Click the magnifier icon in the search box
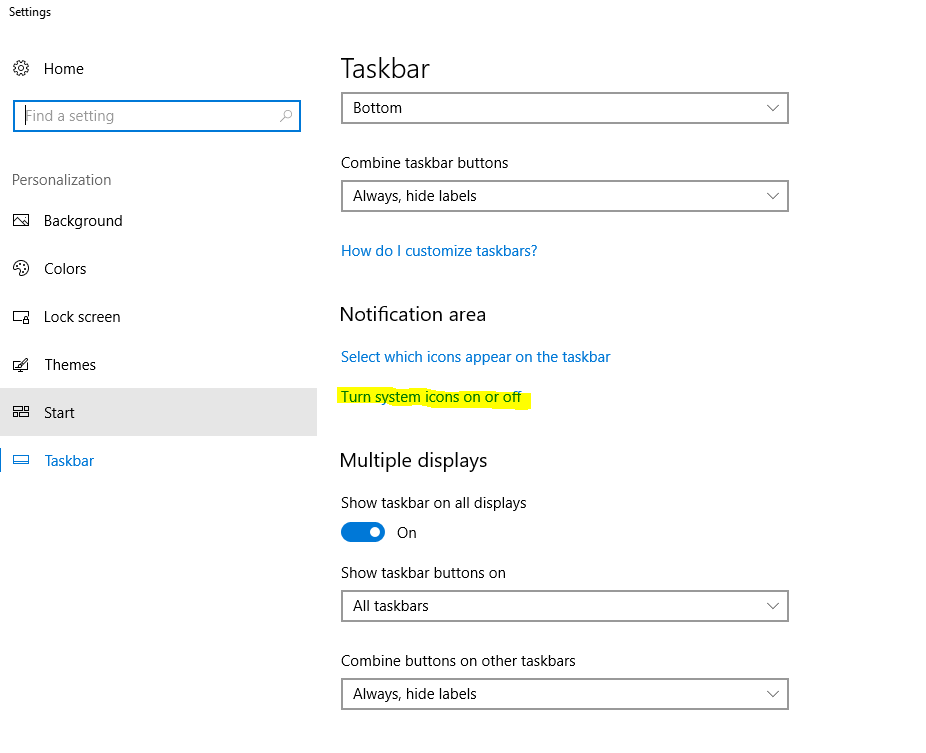Viewport: 926px width, 753px height. click(x=284, y=115)
